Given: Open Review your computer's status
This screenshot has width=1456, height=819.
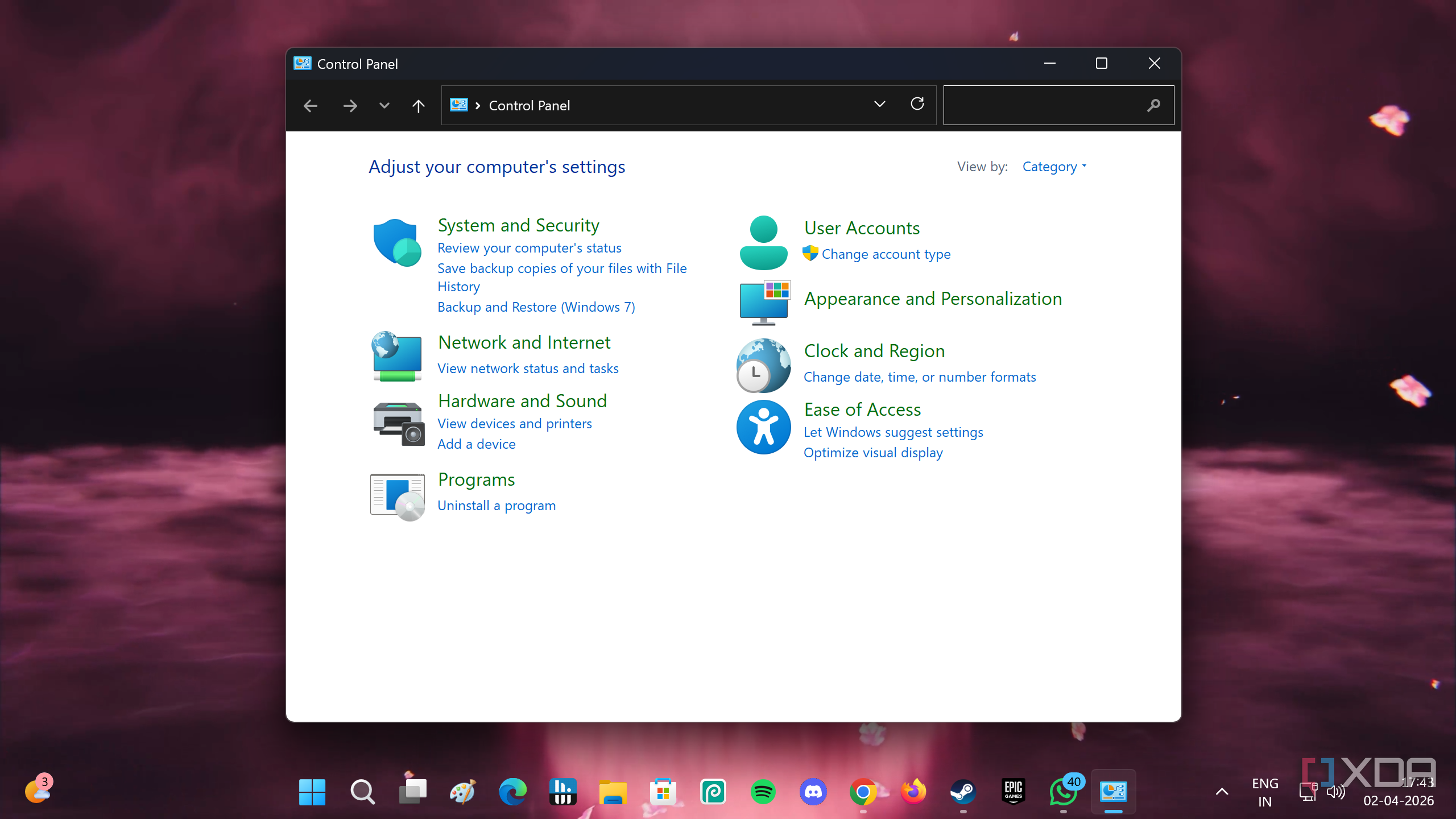Looking at the screenshot, I should click(x=530, y=248).
